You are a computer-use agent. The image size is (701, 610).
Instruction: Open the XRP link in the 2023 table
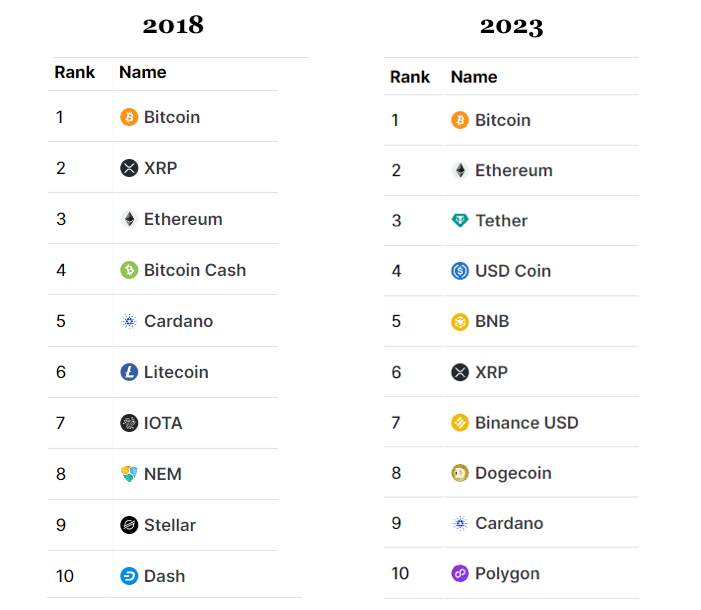[x=491, y=372]
